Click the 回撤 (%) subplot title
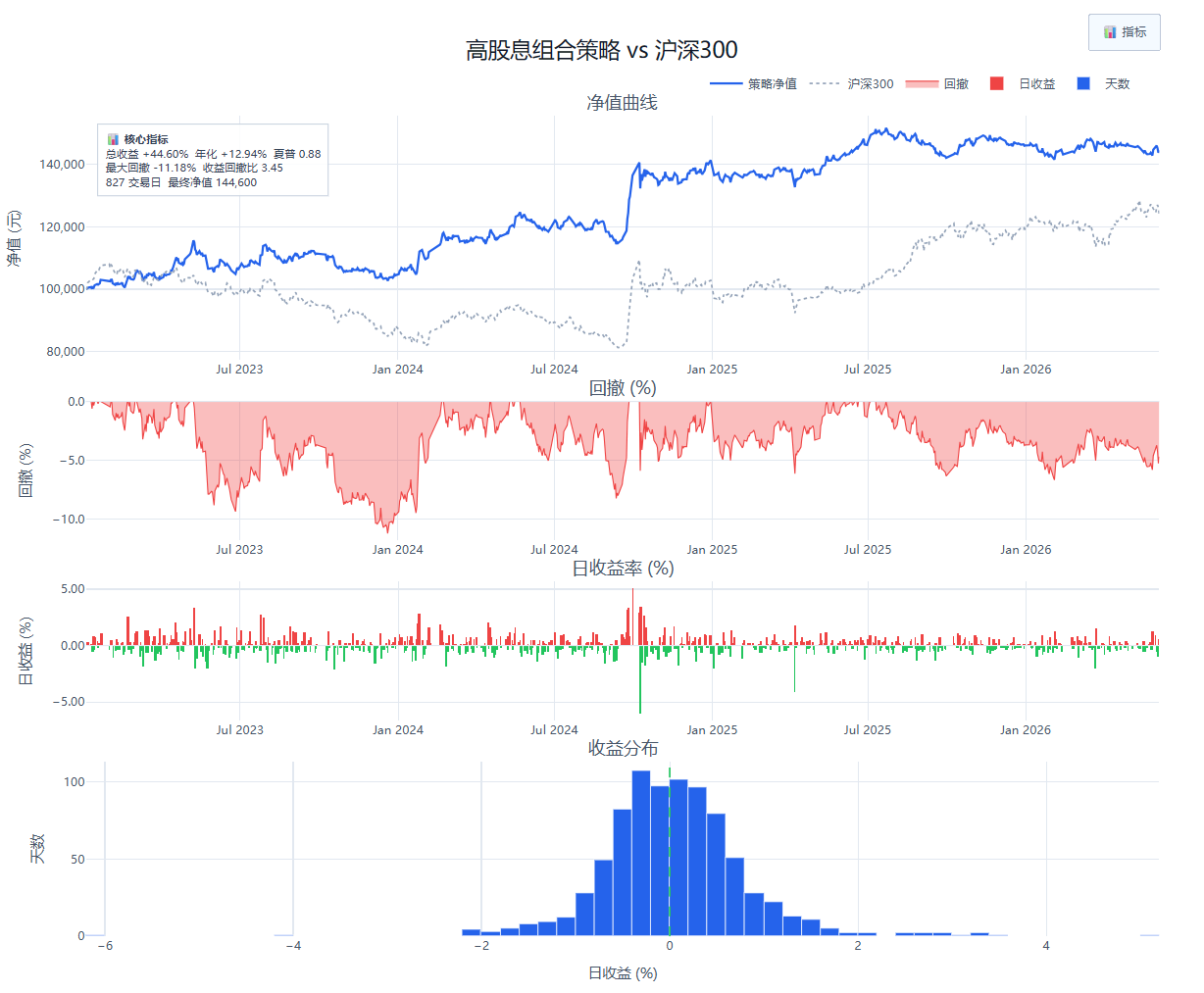 (622, 388)
